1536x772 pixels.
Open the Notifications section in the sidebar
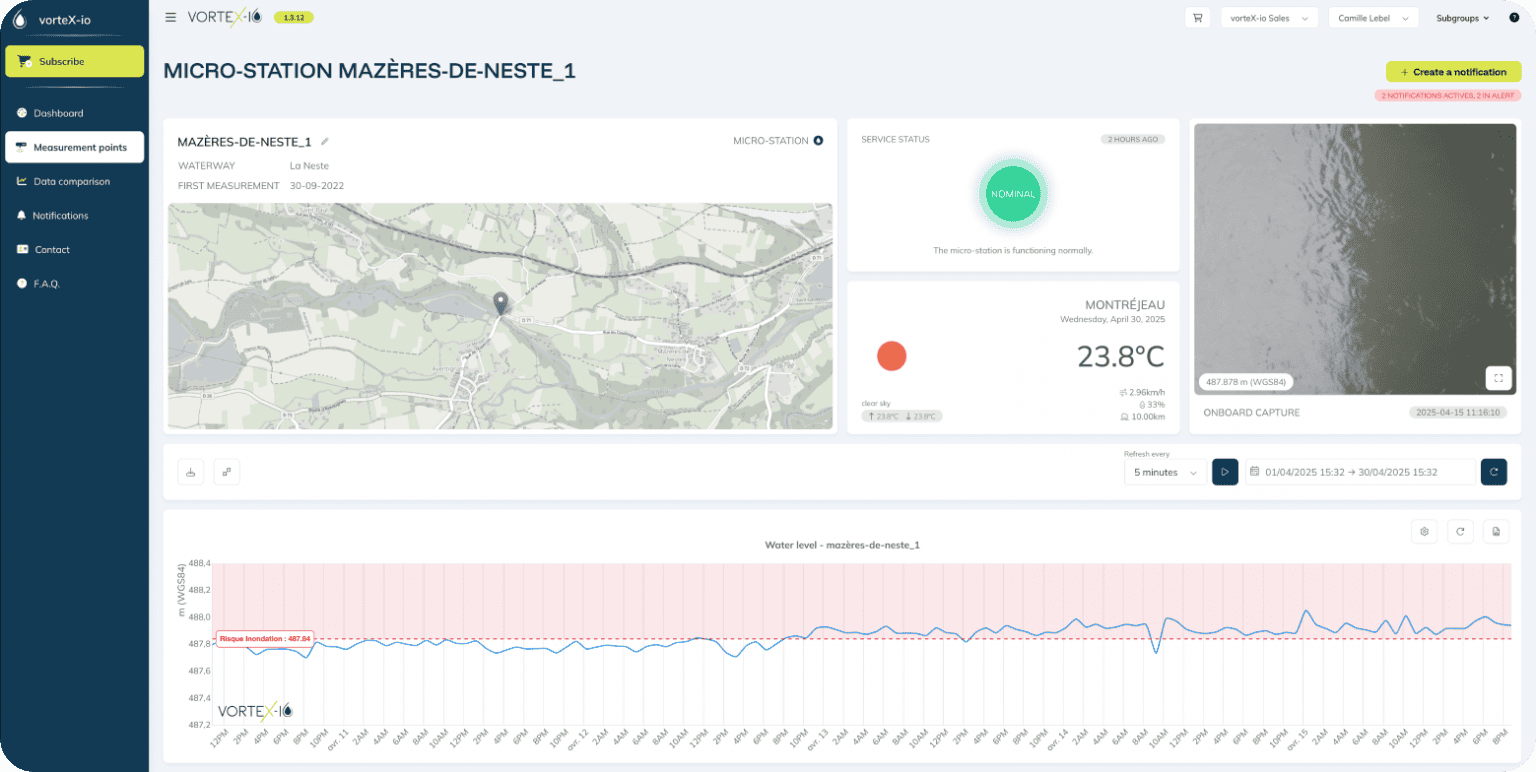coord(60,215)
